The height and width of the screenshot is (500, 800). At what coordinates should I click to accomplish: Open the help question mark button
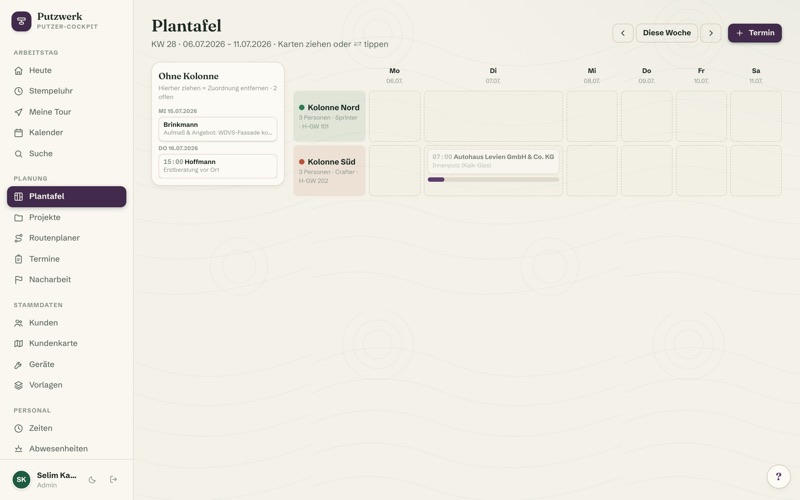[x=779, y=477]
